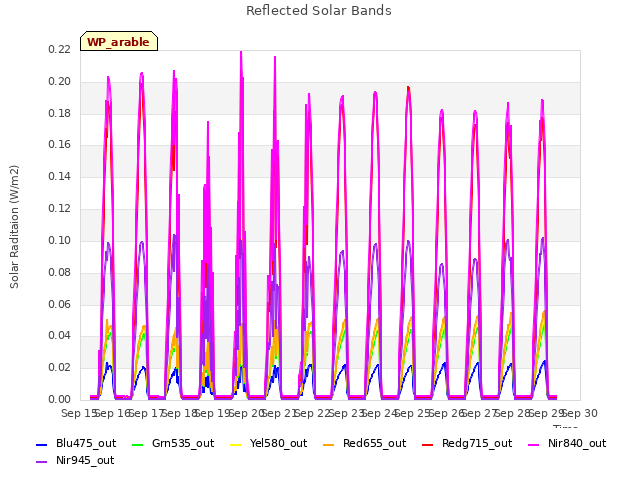Click the Reflected Solar Bands chart title
This screenshot has width=640, height=480.
point(319,11)
